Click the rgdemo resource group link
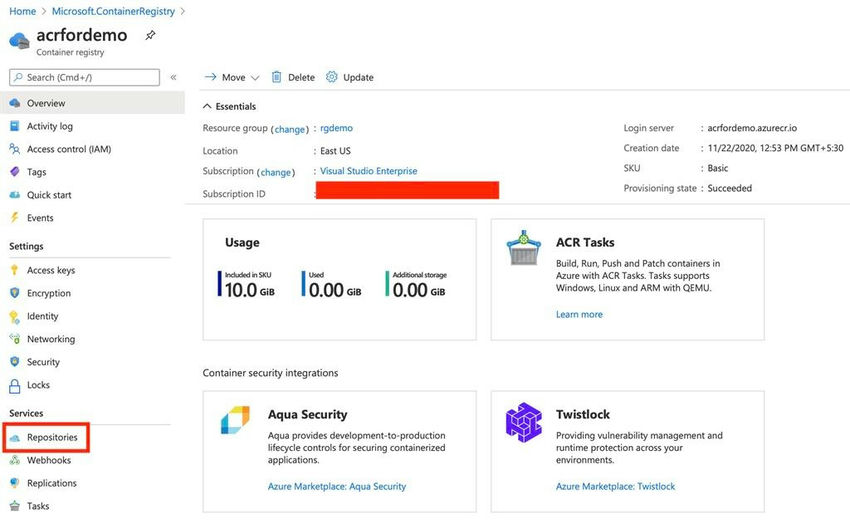 click(336, 128)
